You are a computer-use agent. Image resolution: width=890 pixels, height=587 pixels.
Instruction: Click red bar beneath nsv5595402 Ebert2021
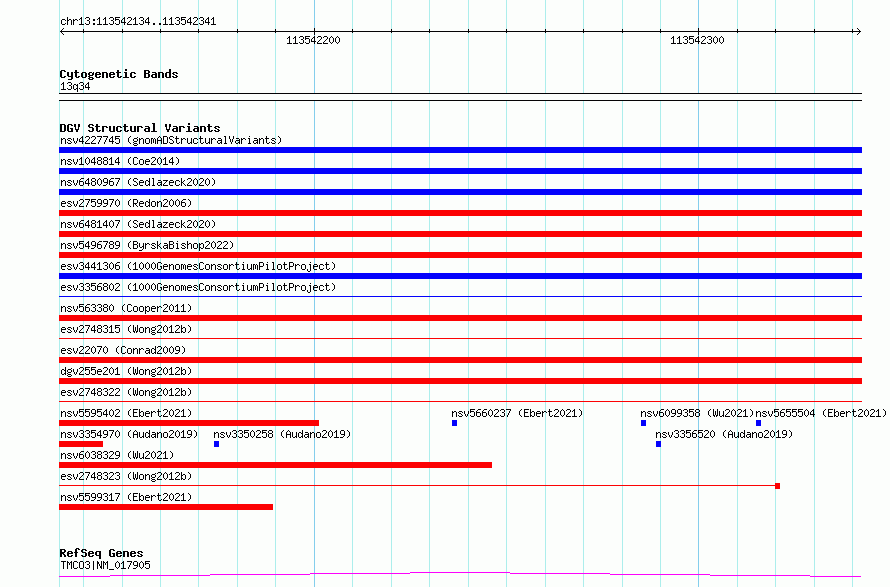189,423
